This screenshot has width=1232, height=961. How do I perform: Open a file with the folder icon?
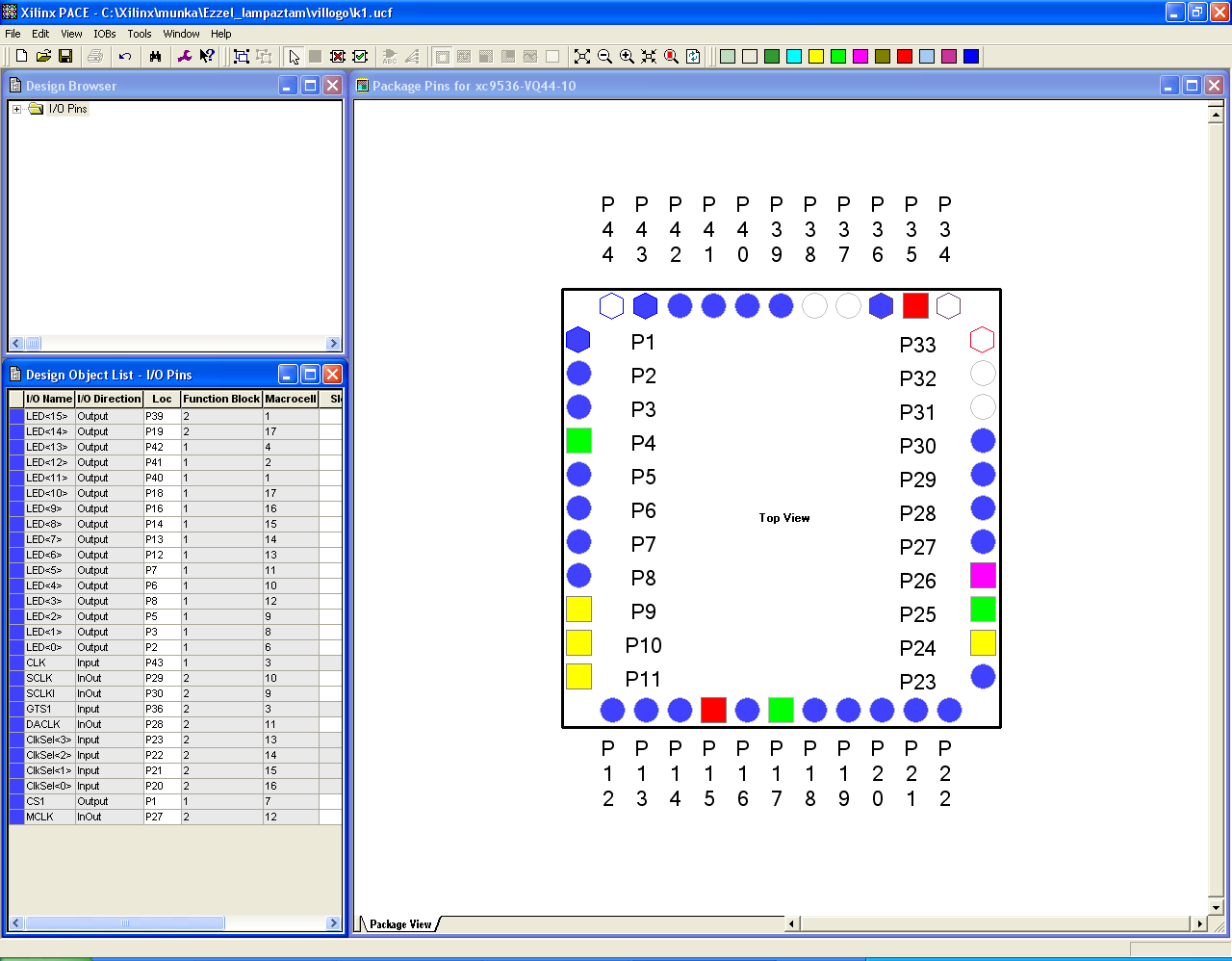[x=43, y=57]
